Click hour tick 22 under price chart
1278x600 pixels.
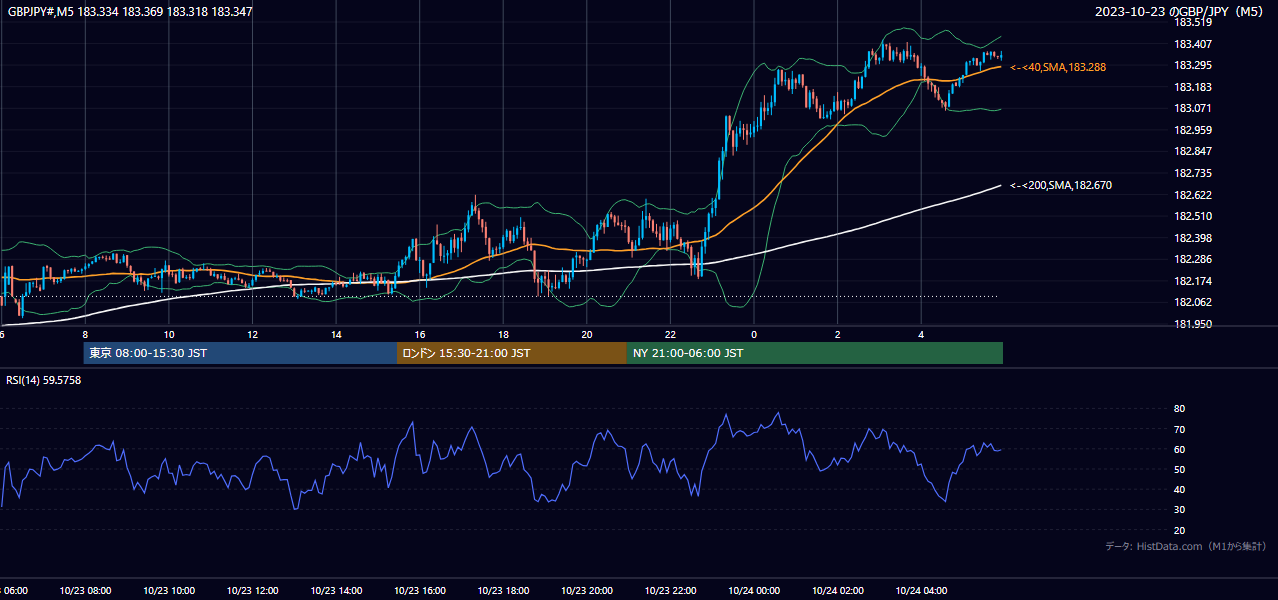click(x=670, y=335)
